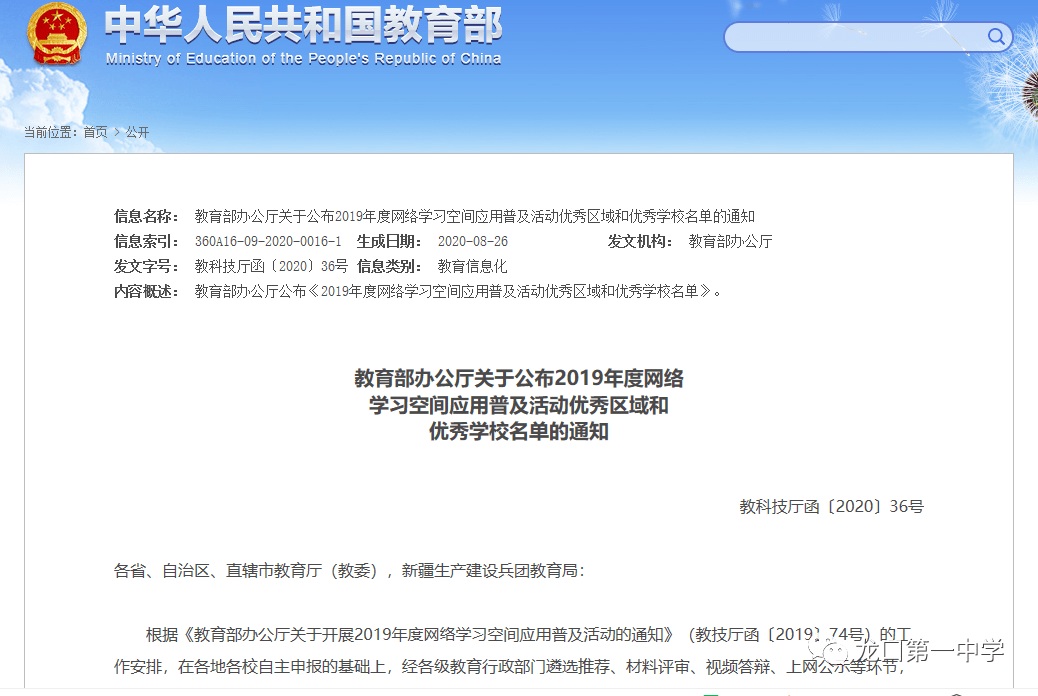Click the 发文字号 label

pyautogui.click(x=146, y=266)
